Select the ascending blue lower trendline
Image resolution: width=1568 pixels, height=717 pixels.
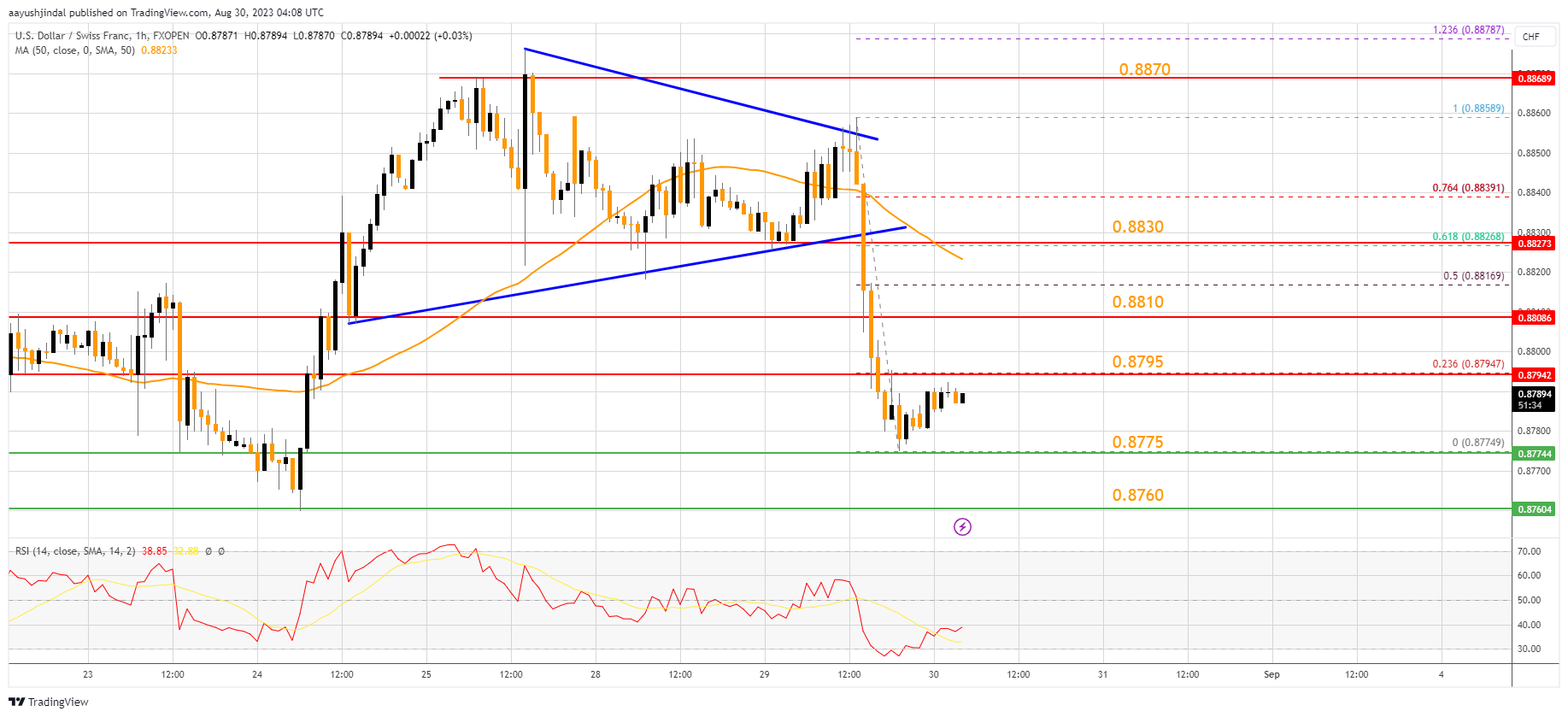coord(628,275)
